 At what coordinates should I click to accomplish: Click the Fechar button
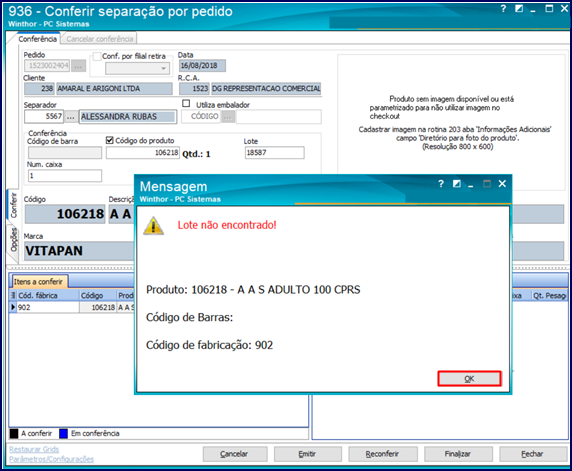coord(533,454)
